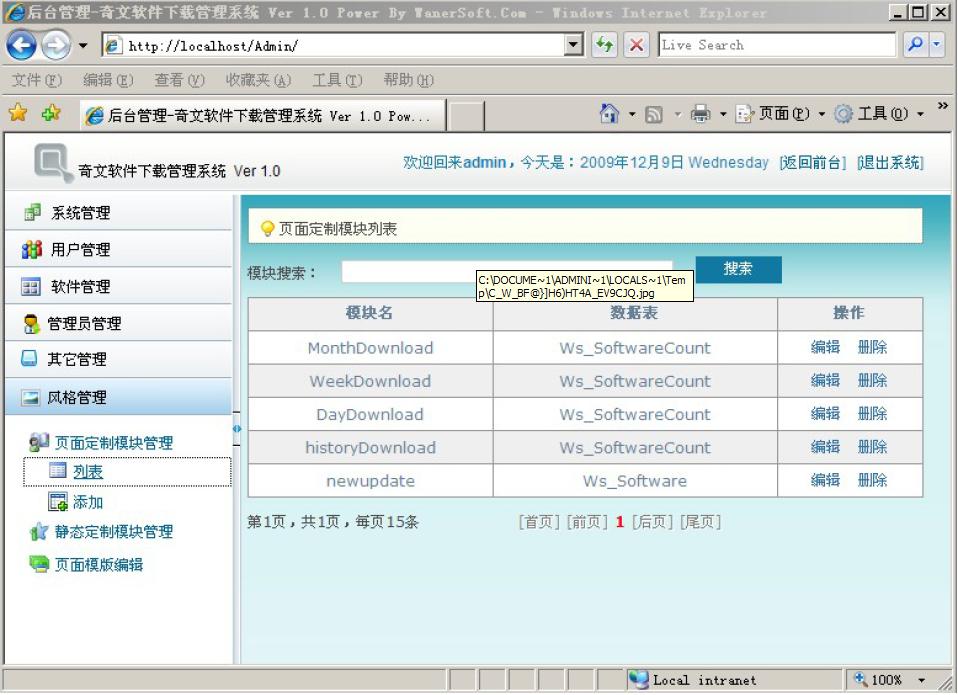Click the 100% zoom level control
Viewport: 958px width, 695px height.
coord(879,680)
